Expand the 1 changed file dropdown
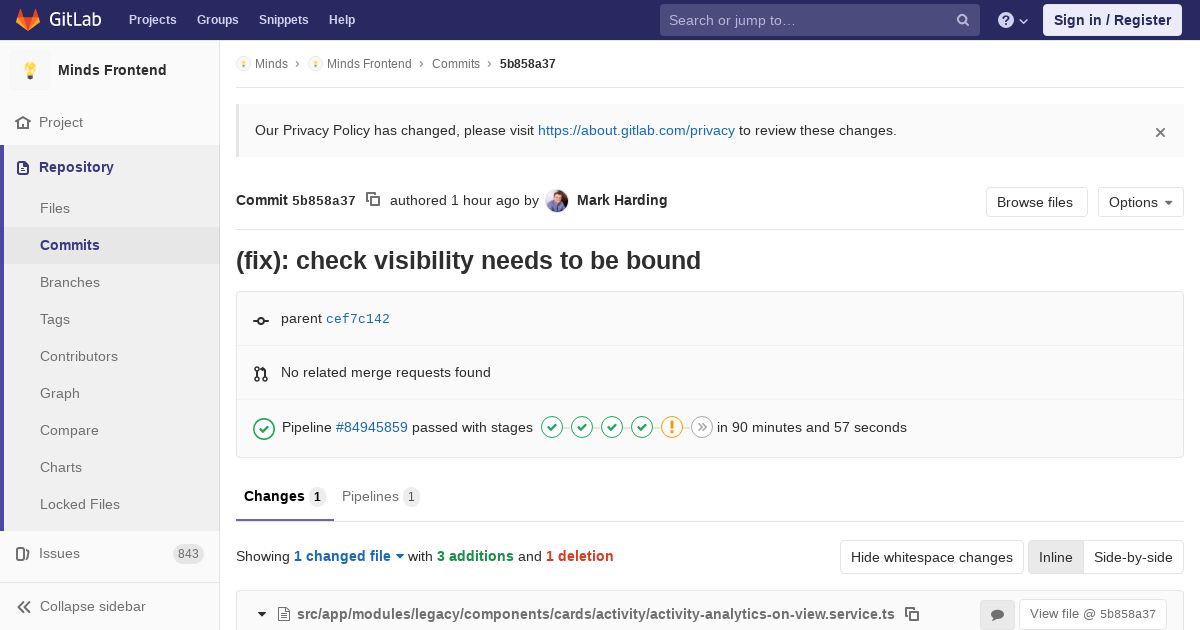The image size is (1200, 630). (349, 556)
